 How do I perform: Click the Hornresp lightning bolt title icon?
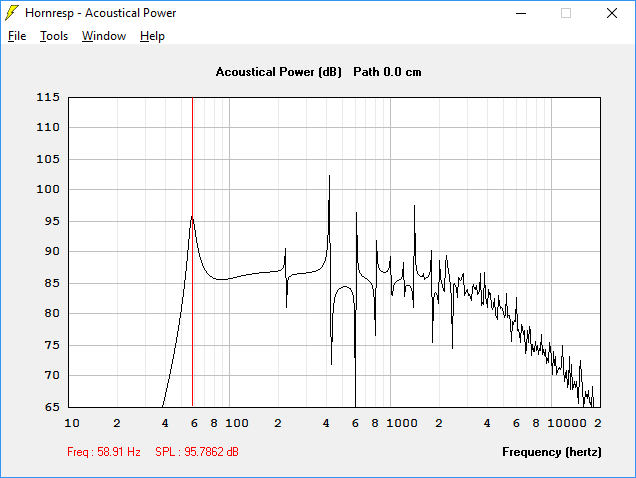pyautogui.click(x=12, y=13)
